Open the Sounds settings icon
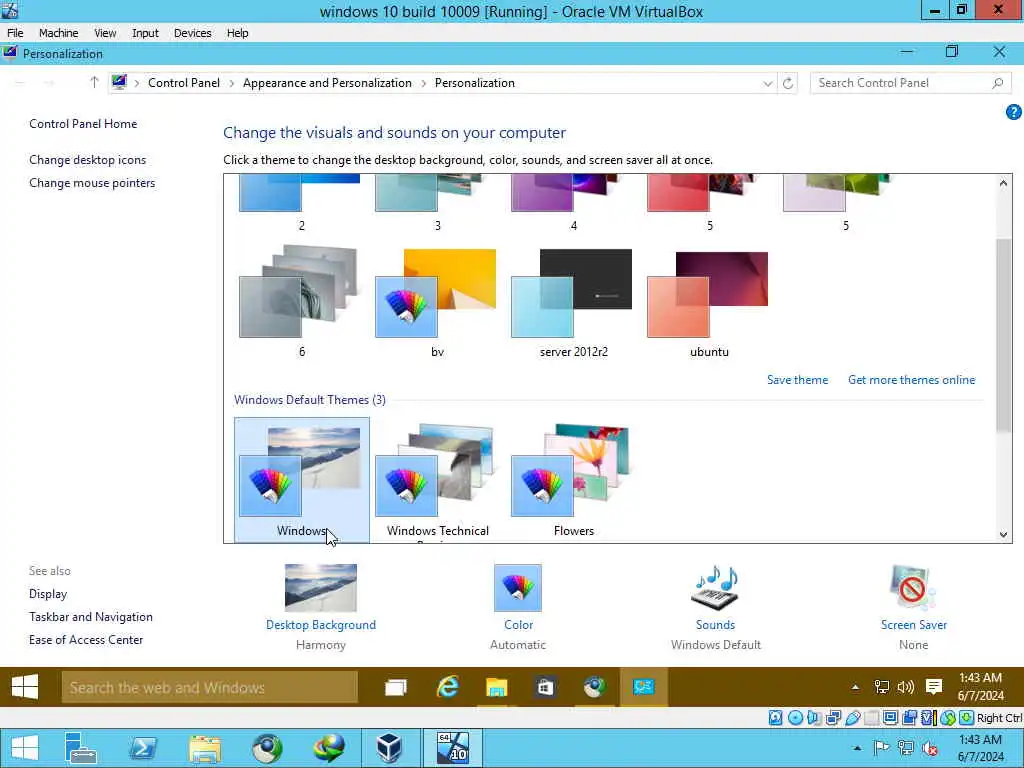 pyautogui.click(x=715, y=588)
